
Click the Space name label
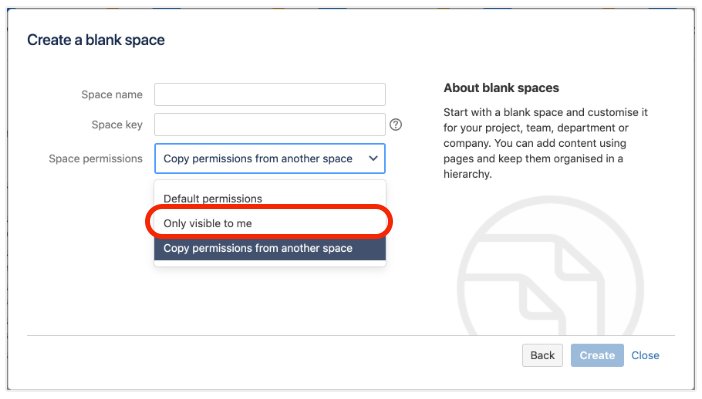click(x=112, y=94)
